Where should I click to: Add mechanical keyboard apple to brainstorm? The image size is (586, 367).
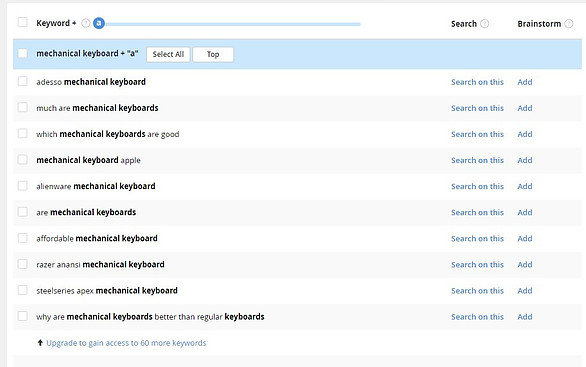pyautogui.click(x=525, y=160)
